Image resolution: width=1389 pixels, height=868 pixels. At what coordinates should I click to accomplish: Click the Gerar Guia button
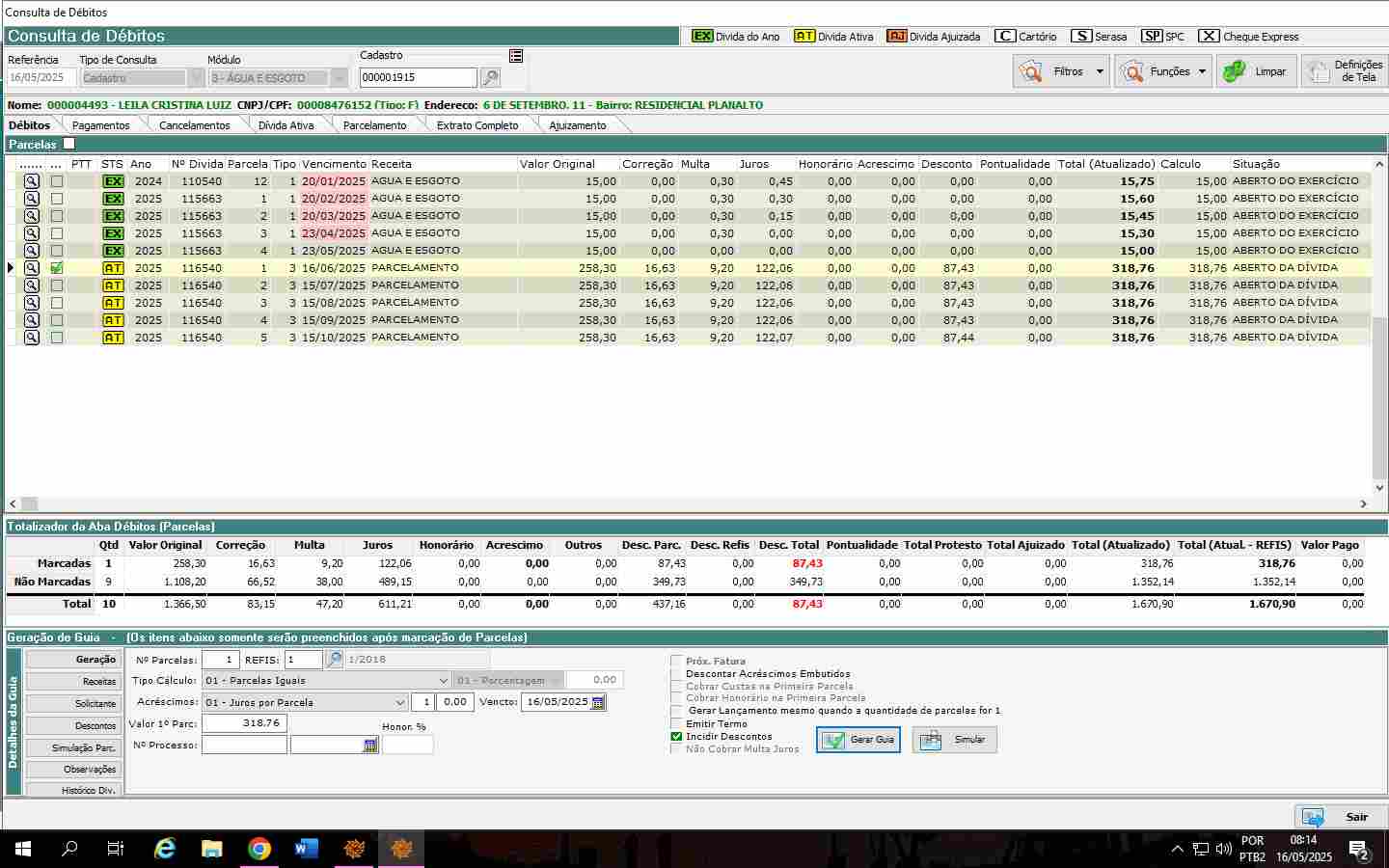[858, 740]
